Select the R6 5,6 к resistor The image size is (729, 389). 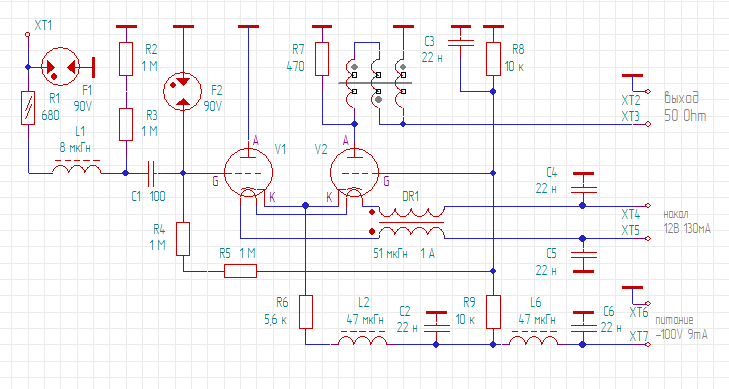pos(305,312)
